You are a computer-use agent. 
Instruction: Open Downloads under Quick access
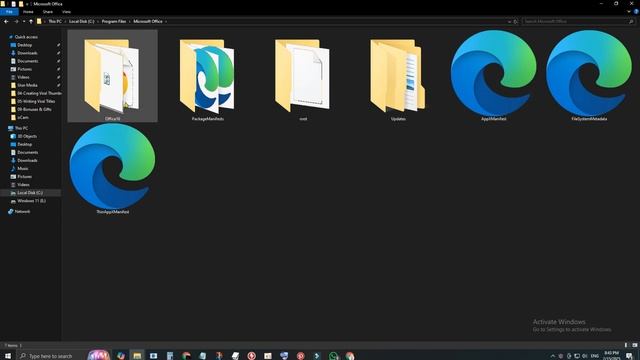27,53
